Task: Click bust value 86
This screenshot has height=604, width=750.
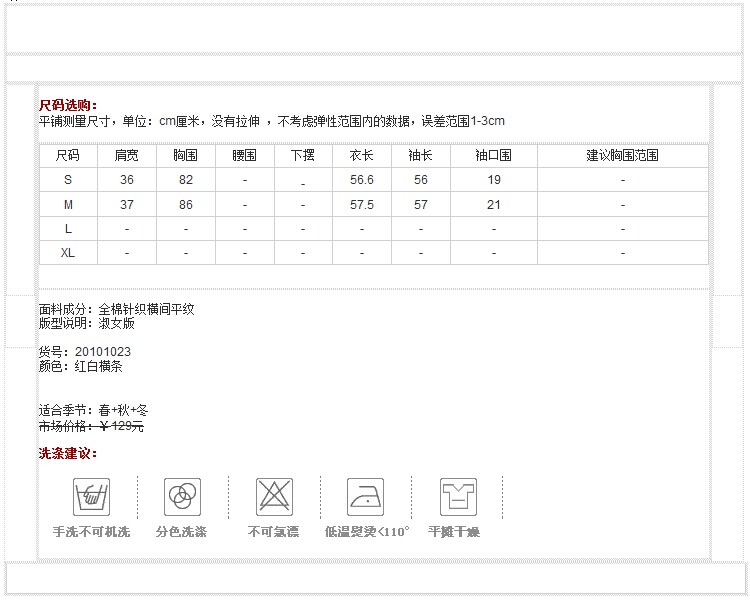Action: point(186,205)
